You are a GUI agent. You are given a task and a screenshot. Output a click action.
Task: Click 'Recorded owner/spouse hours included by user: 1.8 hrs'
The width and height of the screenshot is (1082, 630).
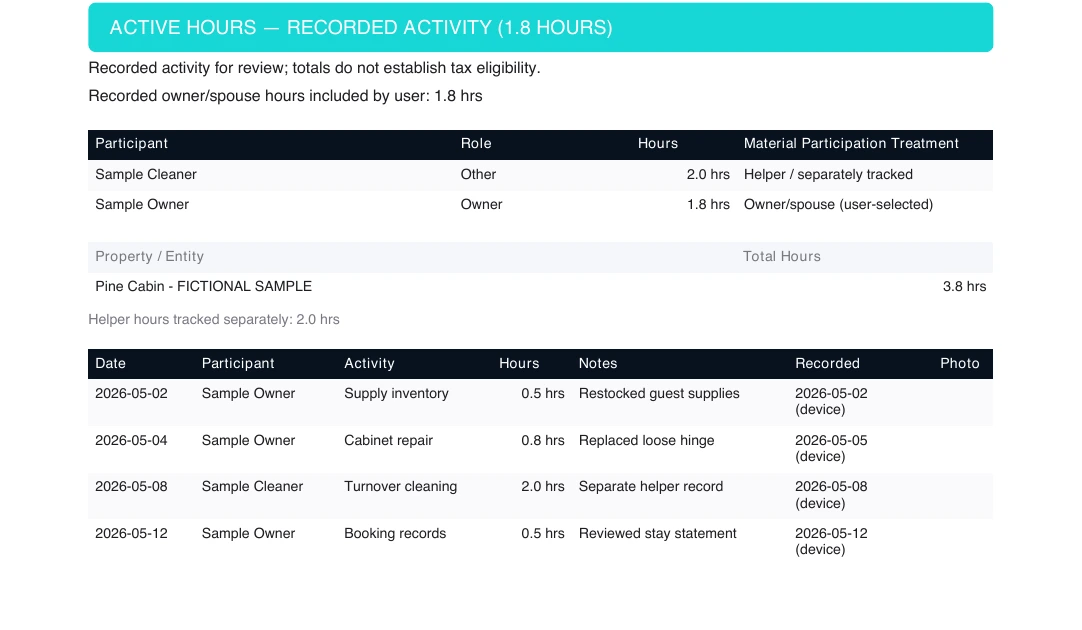pos(285,96)
